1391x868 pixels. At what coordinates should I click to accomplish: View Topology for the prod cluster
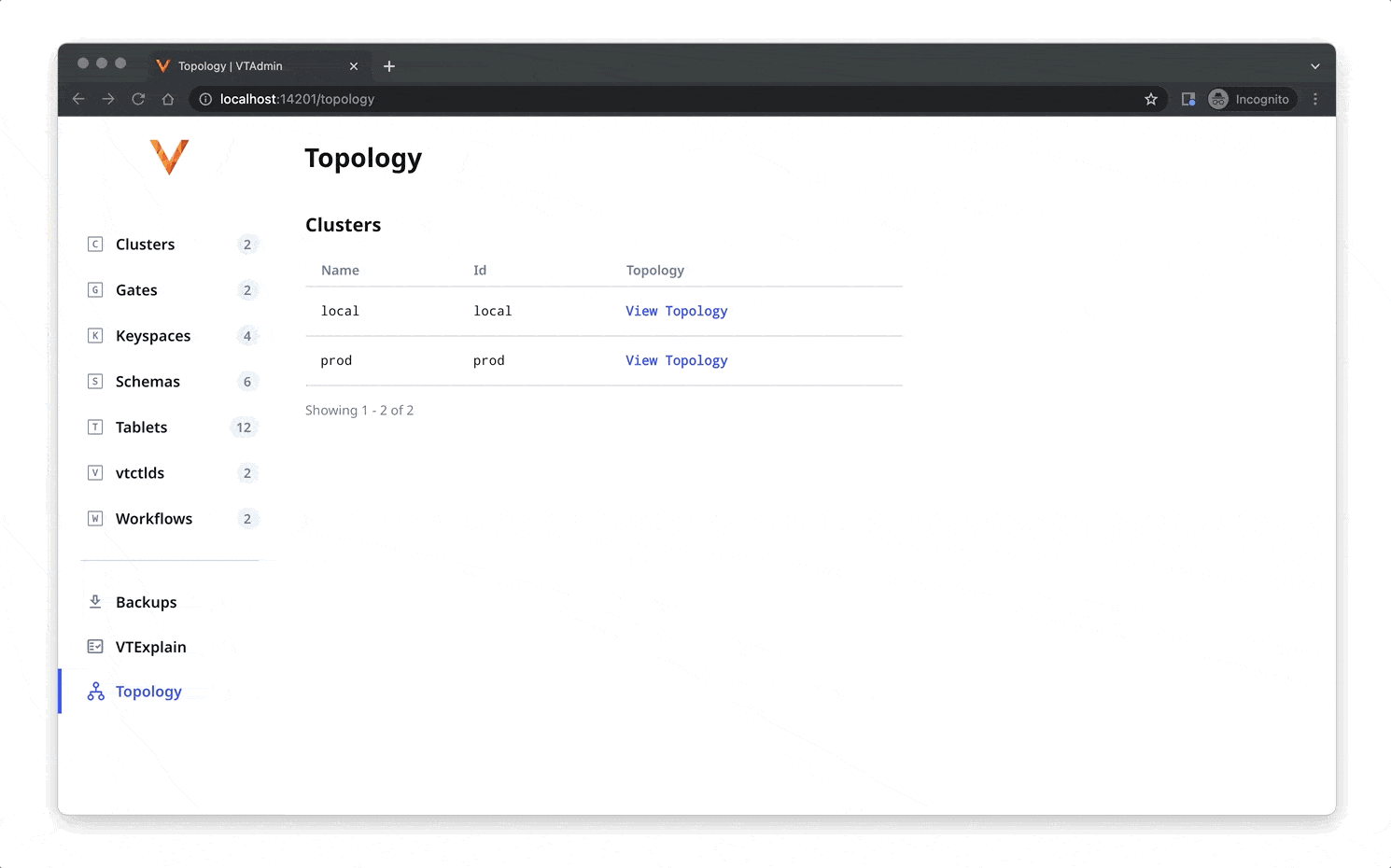[676, 360]
